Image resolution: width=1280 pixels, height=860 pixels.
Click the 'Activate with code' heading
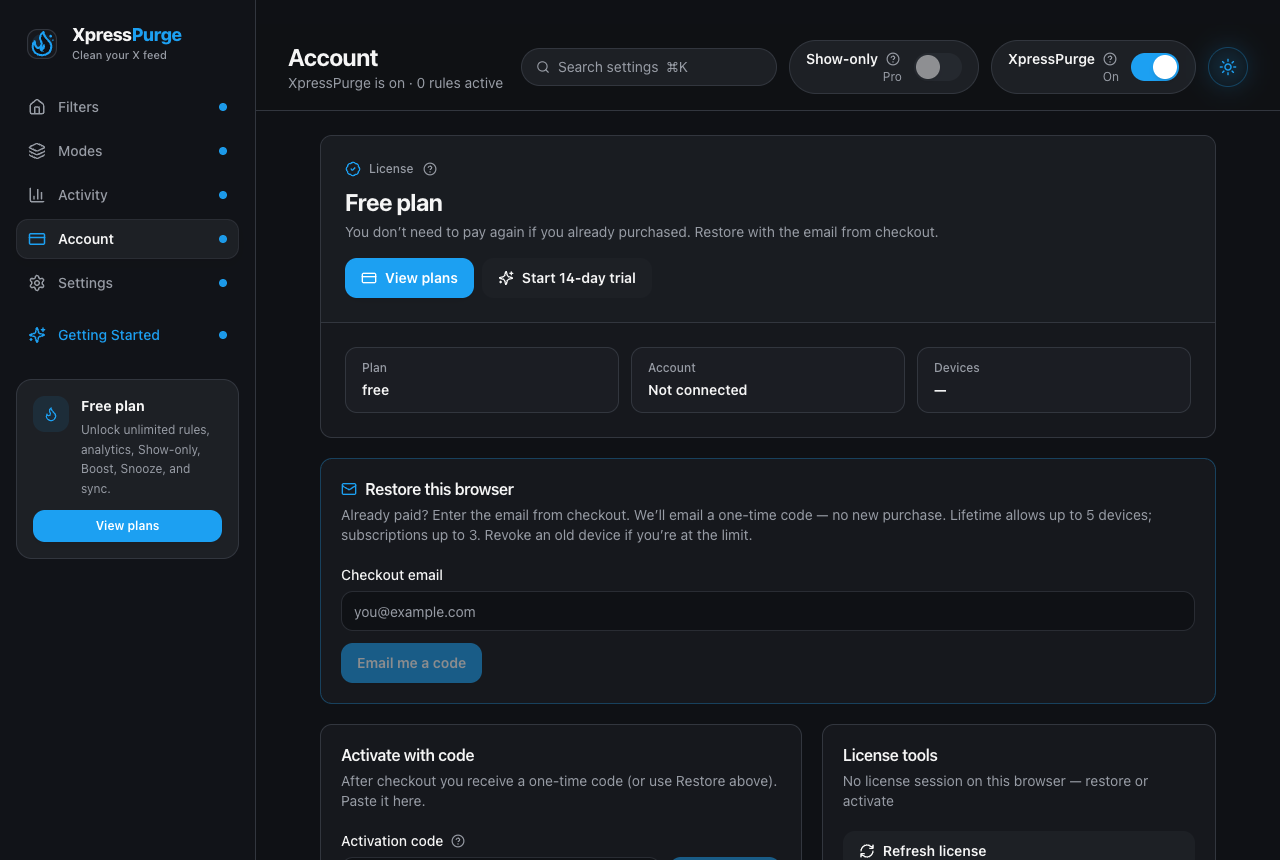coord(408,755)
